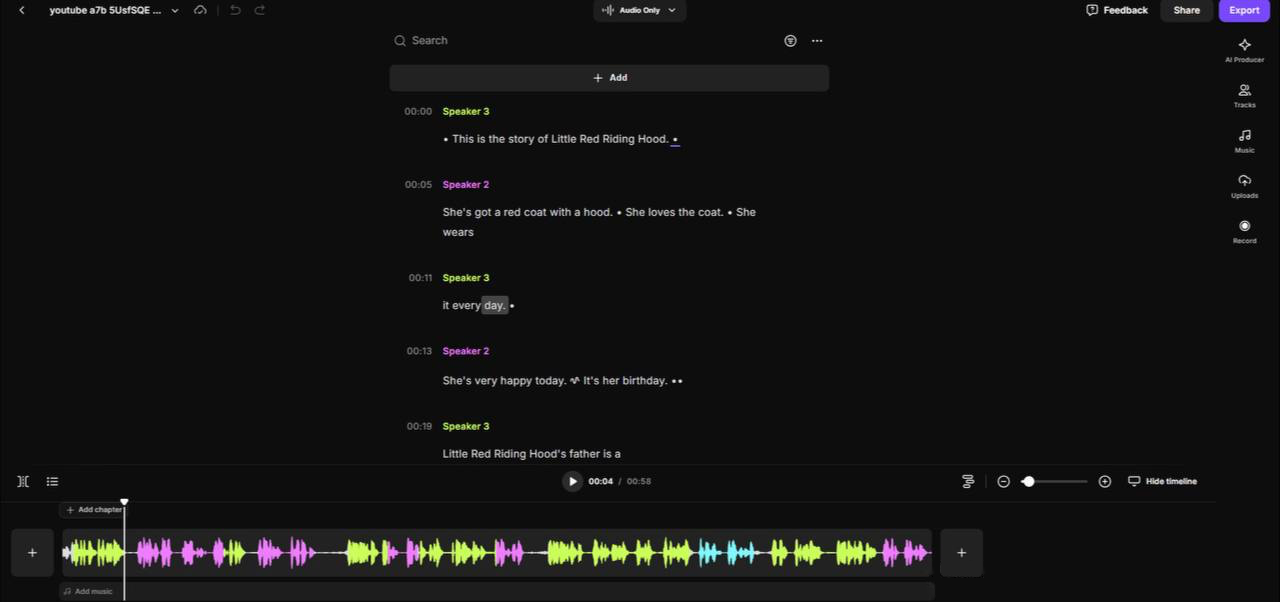Viewport: 1280px width, 602px height.
Task: Click the text "She's very happy today."
Action: [504, 381]
